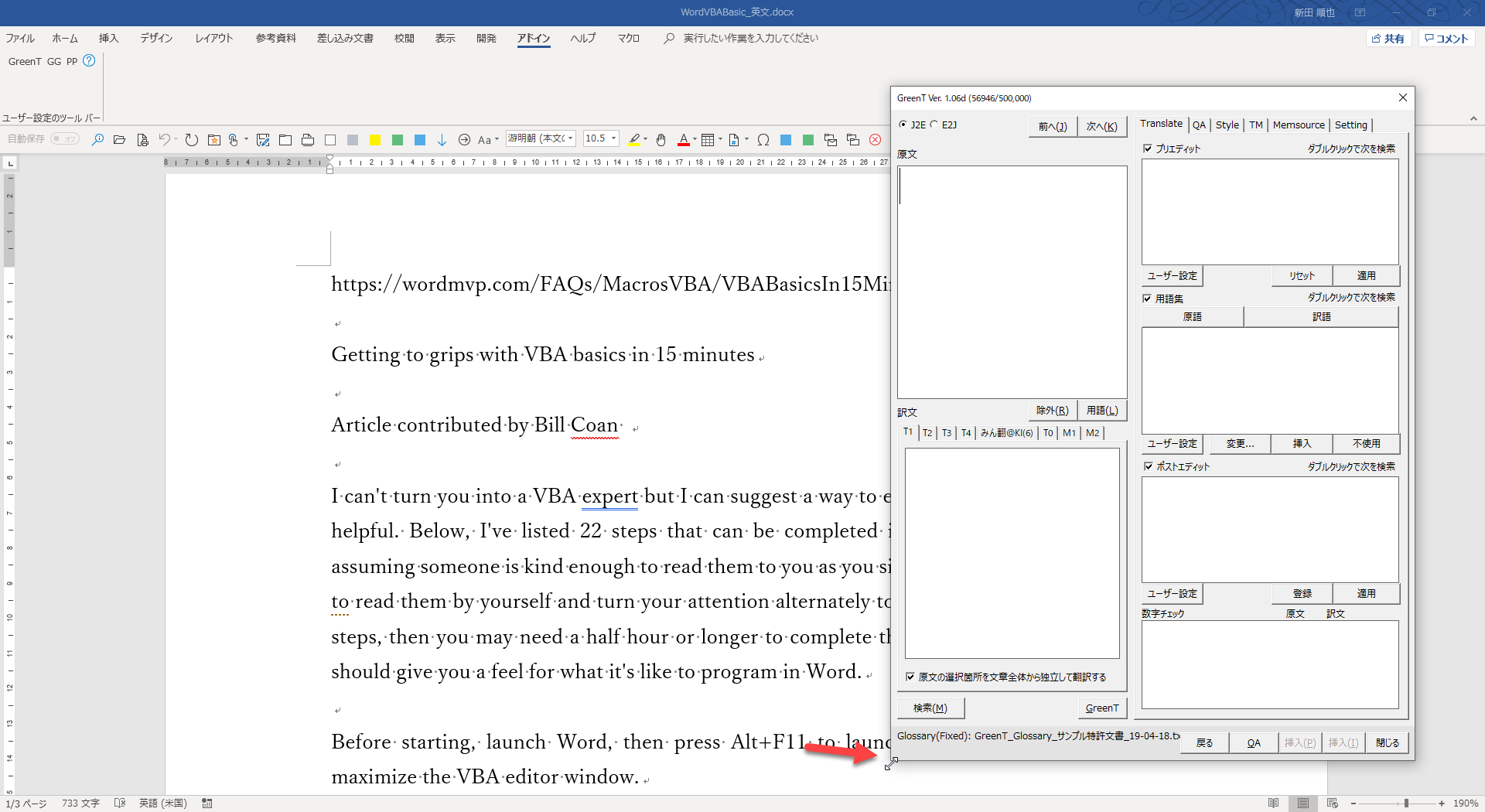
Task: Uncheck the プリエディット checkbox
Action: tap(1148, 148)
